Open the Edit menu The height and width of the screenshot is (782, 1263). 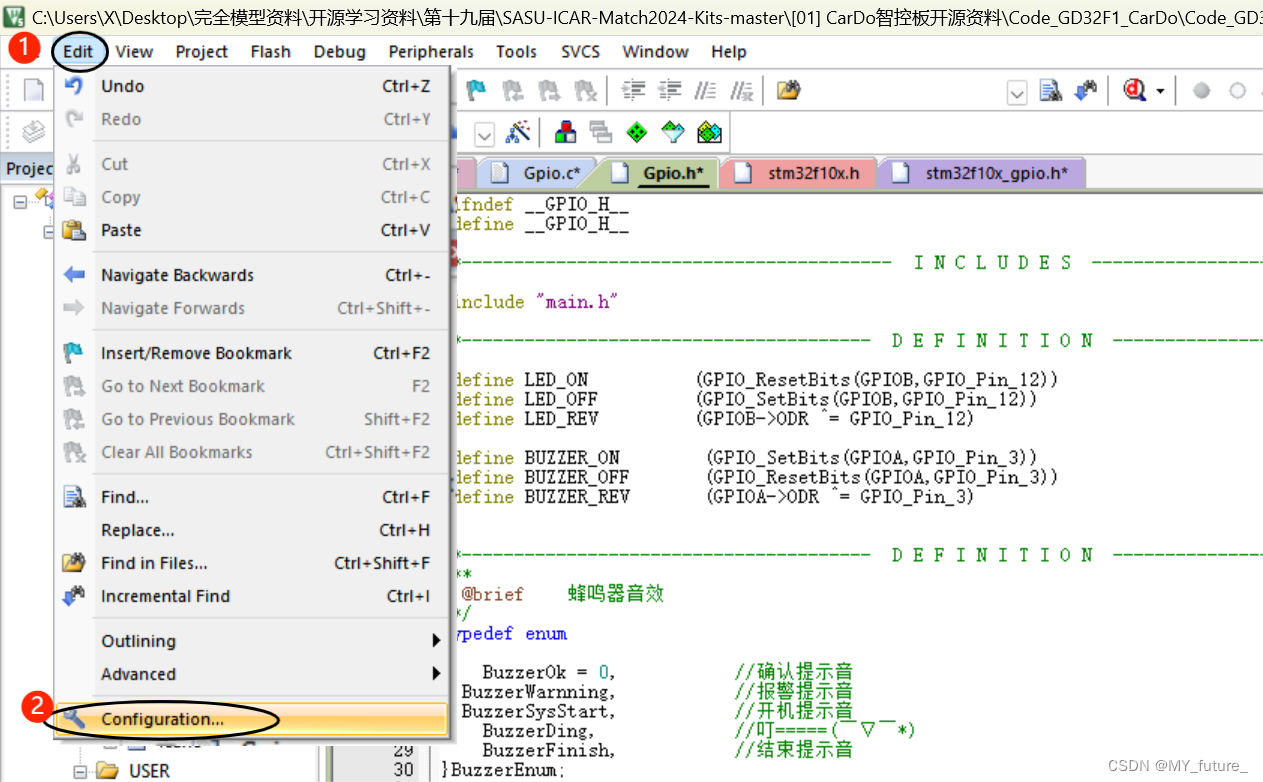78,52
